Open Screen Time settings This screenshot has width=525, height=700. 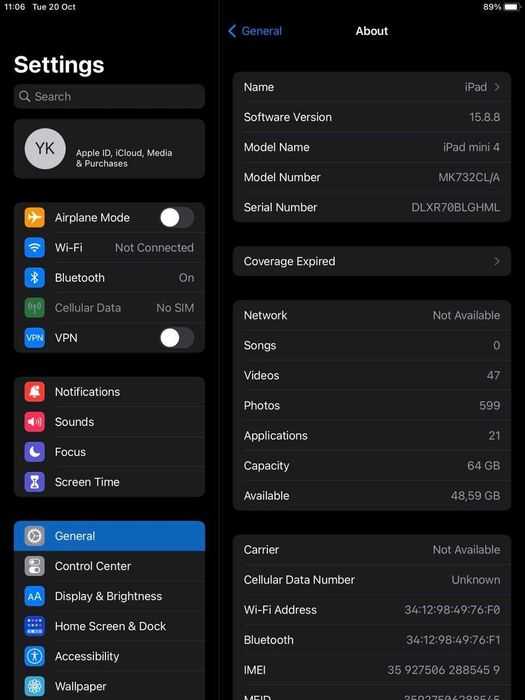tap(109, 482)
